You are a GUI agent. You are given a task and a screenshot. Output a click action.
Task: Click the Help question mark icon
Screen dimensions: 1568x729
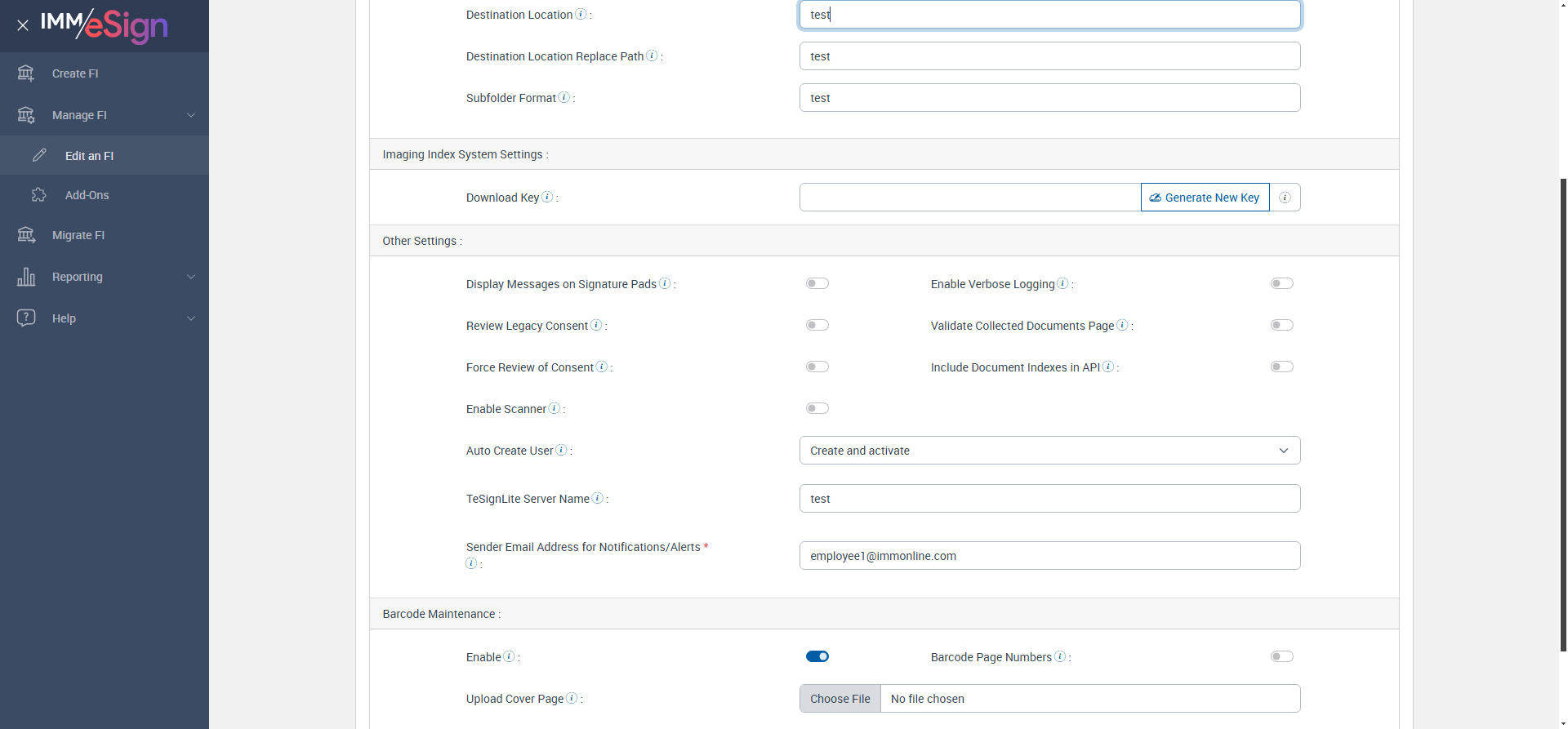tap(26, 318)
